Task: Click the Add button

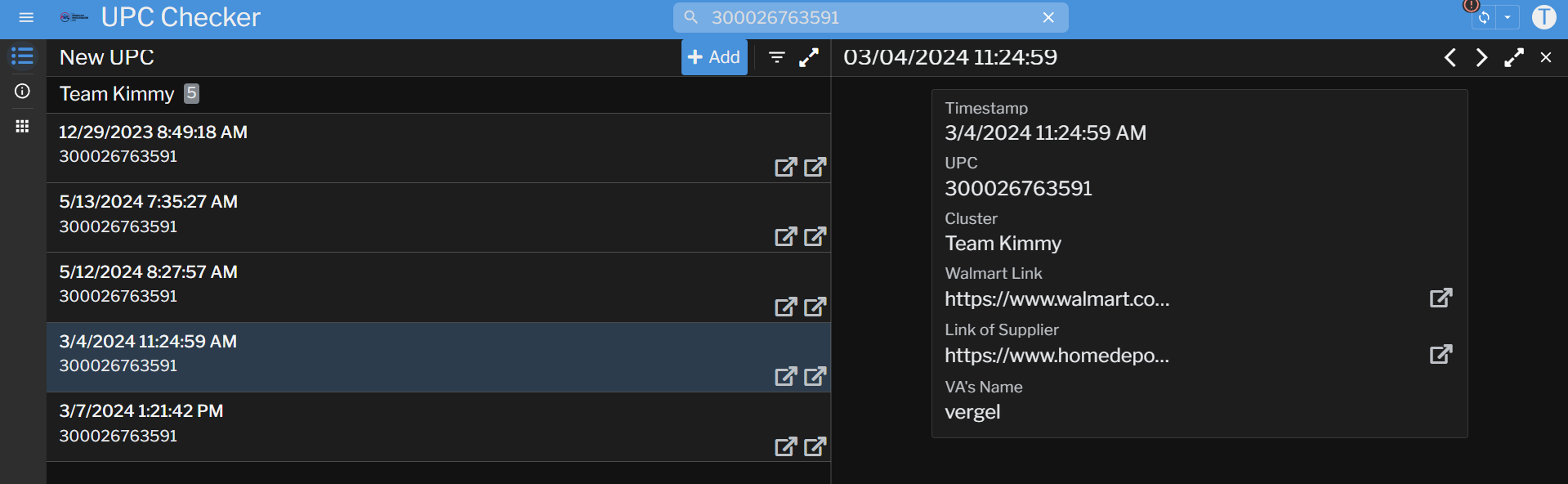Action: pos(714,57)
